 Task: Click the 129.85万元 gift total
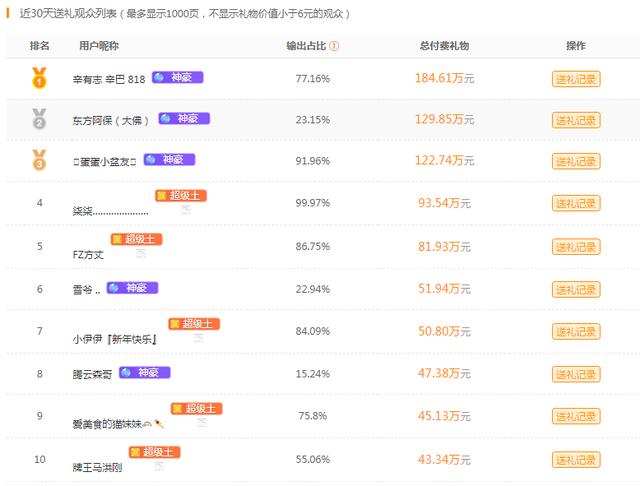tap(444, 119)
